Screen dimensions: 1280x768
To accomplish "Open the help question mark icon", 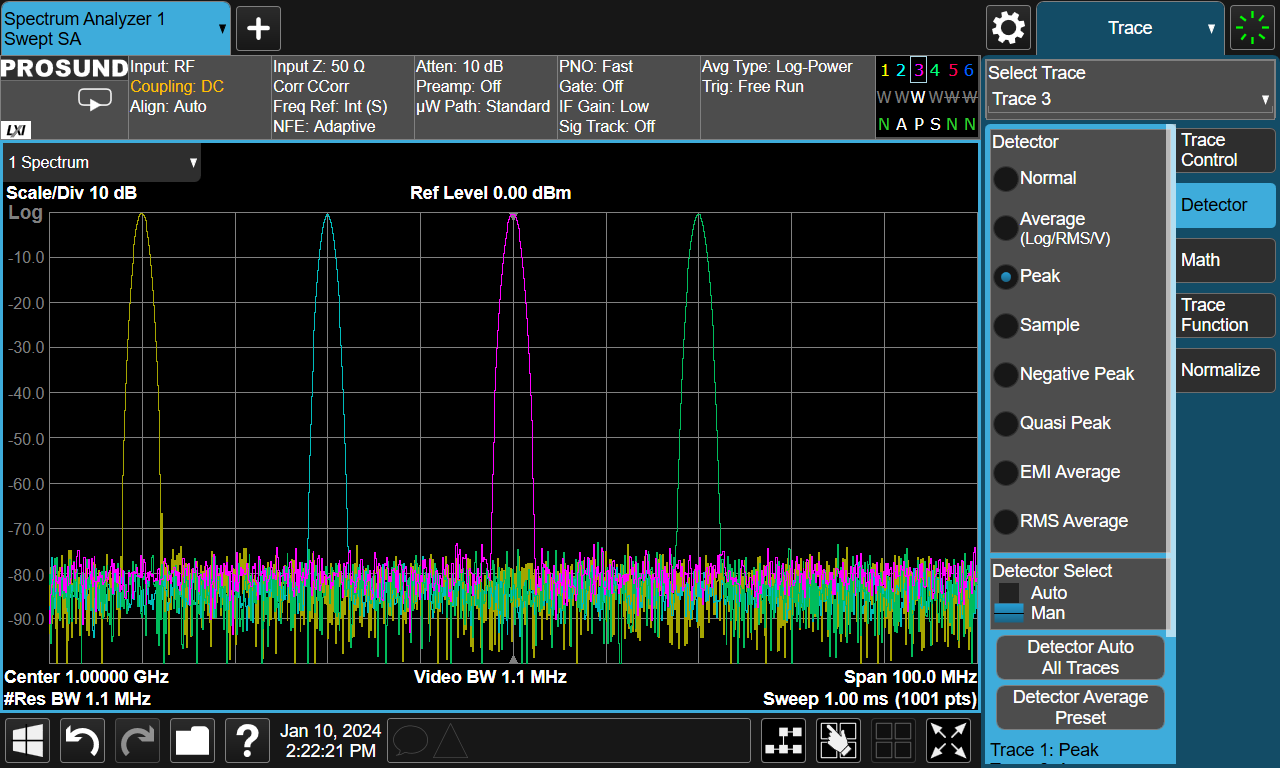I will click(x=247, y=741).
